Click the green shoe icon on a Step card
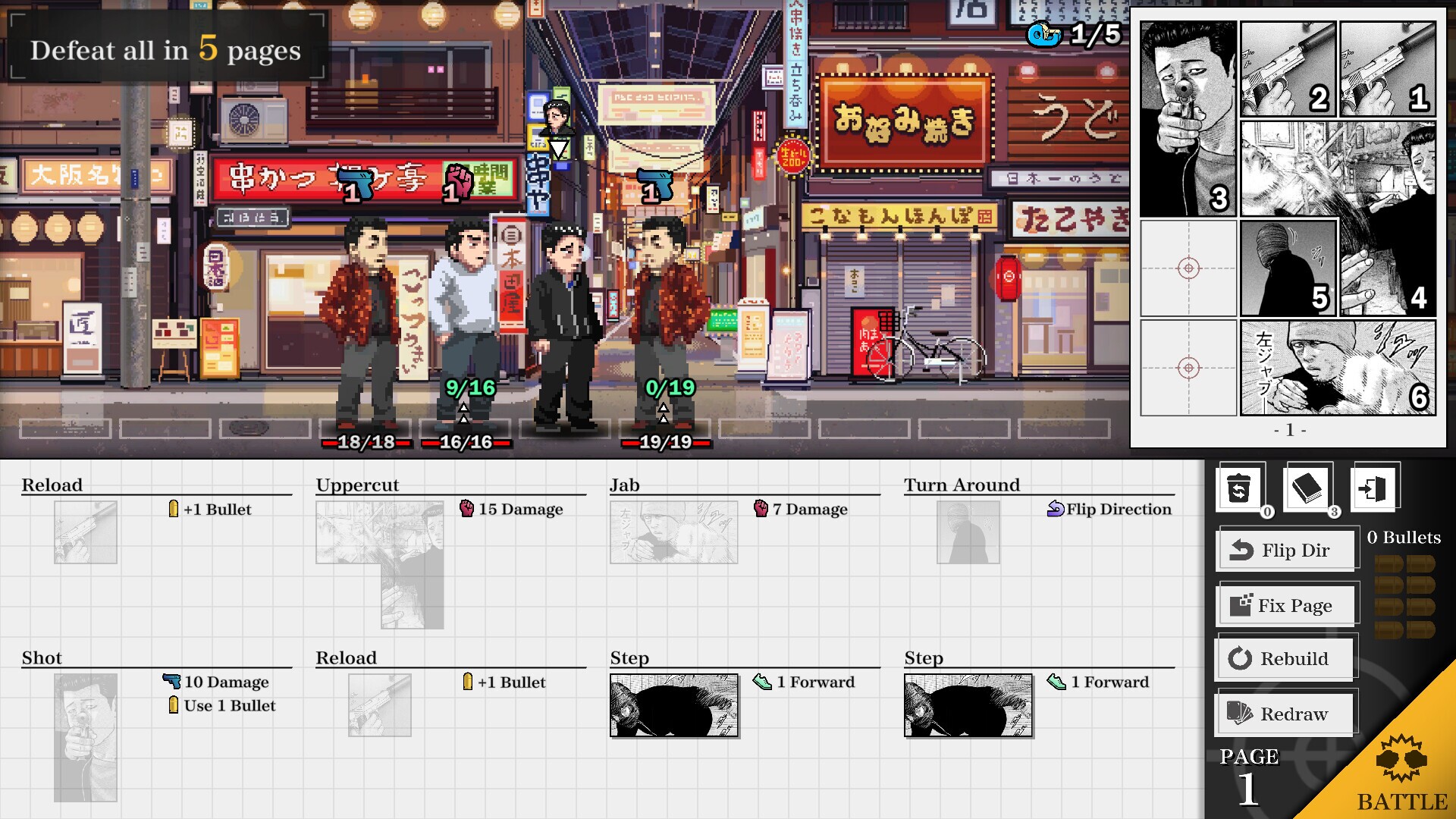 tap(761, 682)
